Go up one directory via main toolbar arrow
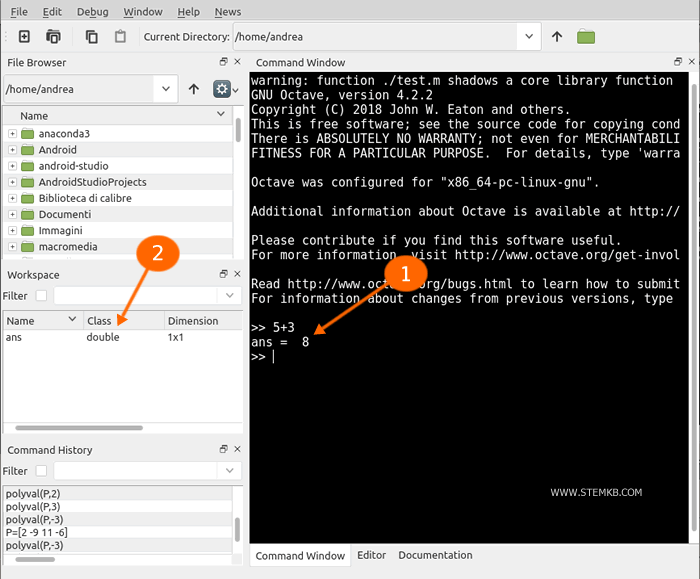The width and height of the screenshot is (700, 579). tap(557, 37)
